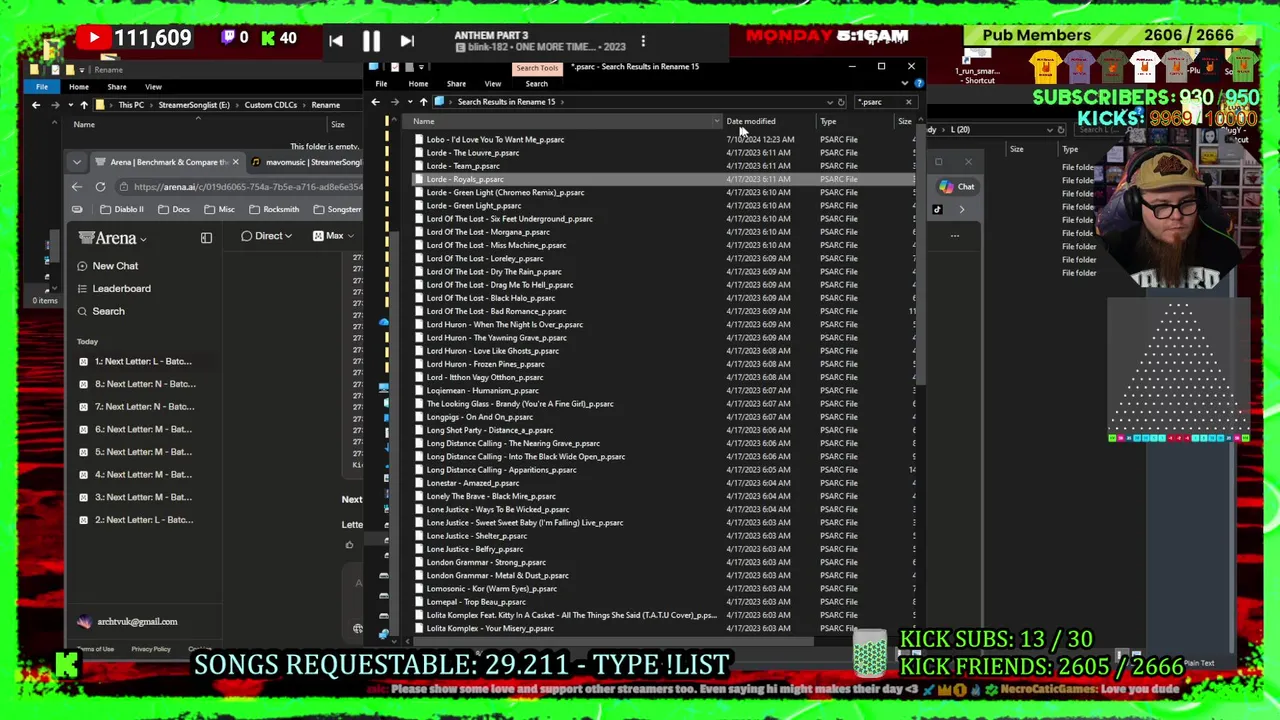Open Diablo II bookmarks folder
The width and height of the screenshot is (1280, 720).
[122, 209]
